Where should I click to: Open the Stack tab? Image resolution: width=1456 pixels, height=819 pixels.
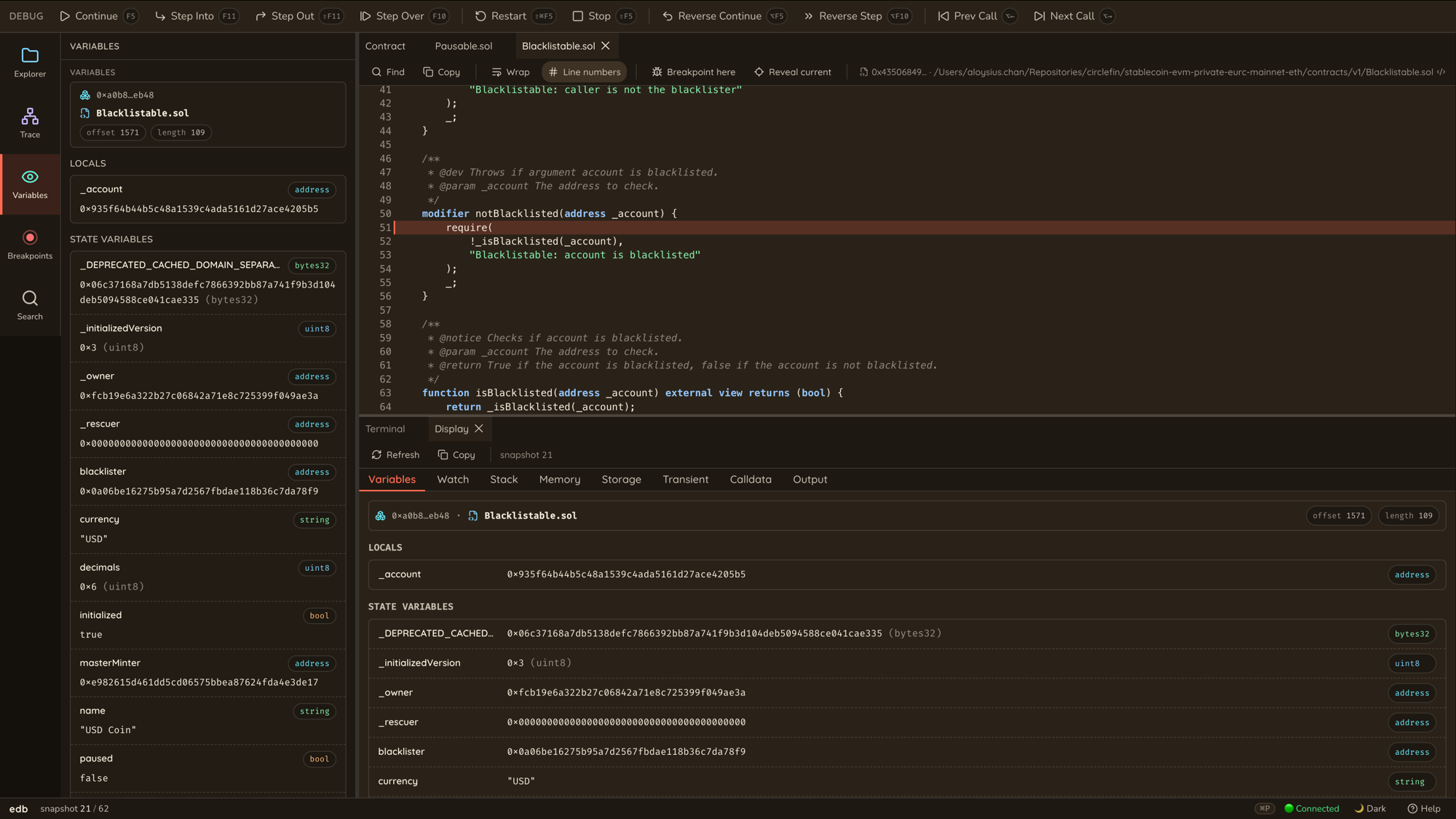(x=504, y=480)
